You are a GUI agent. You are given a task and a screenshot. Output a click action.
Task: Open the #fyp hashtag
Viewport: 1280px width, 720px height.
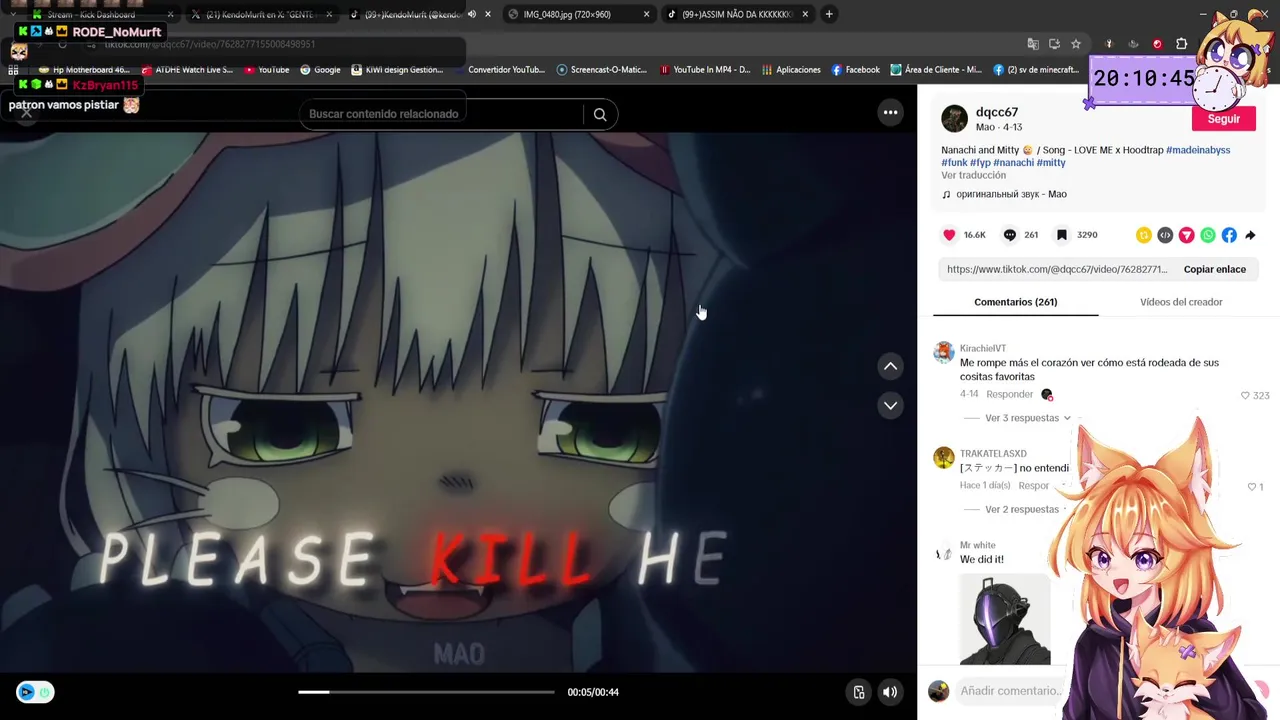(980, 162)
